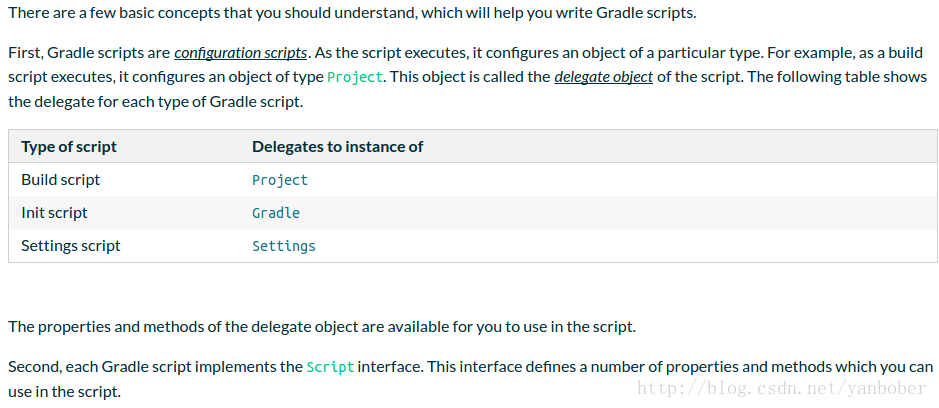Select the "Settings script" table cell

pos(71,246)
